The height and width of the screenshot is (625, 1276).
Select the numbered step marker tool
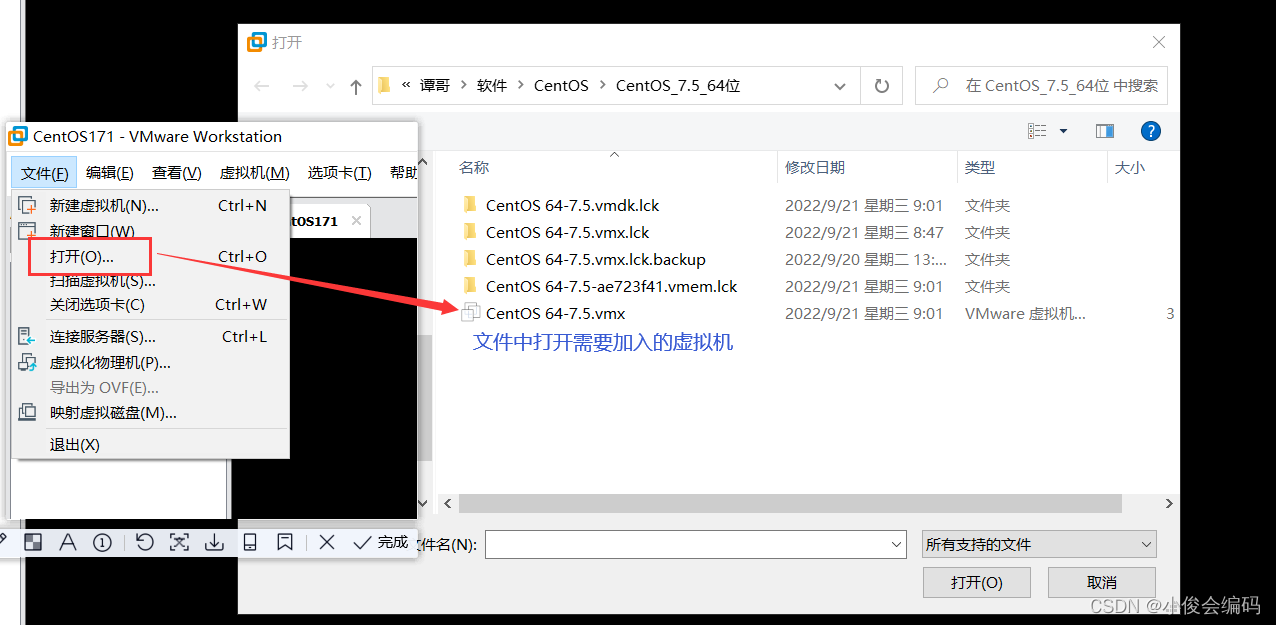point(102,542)
